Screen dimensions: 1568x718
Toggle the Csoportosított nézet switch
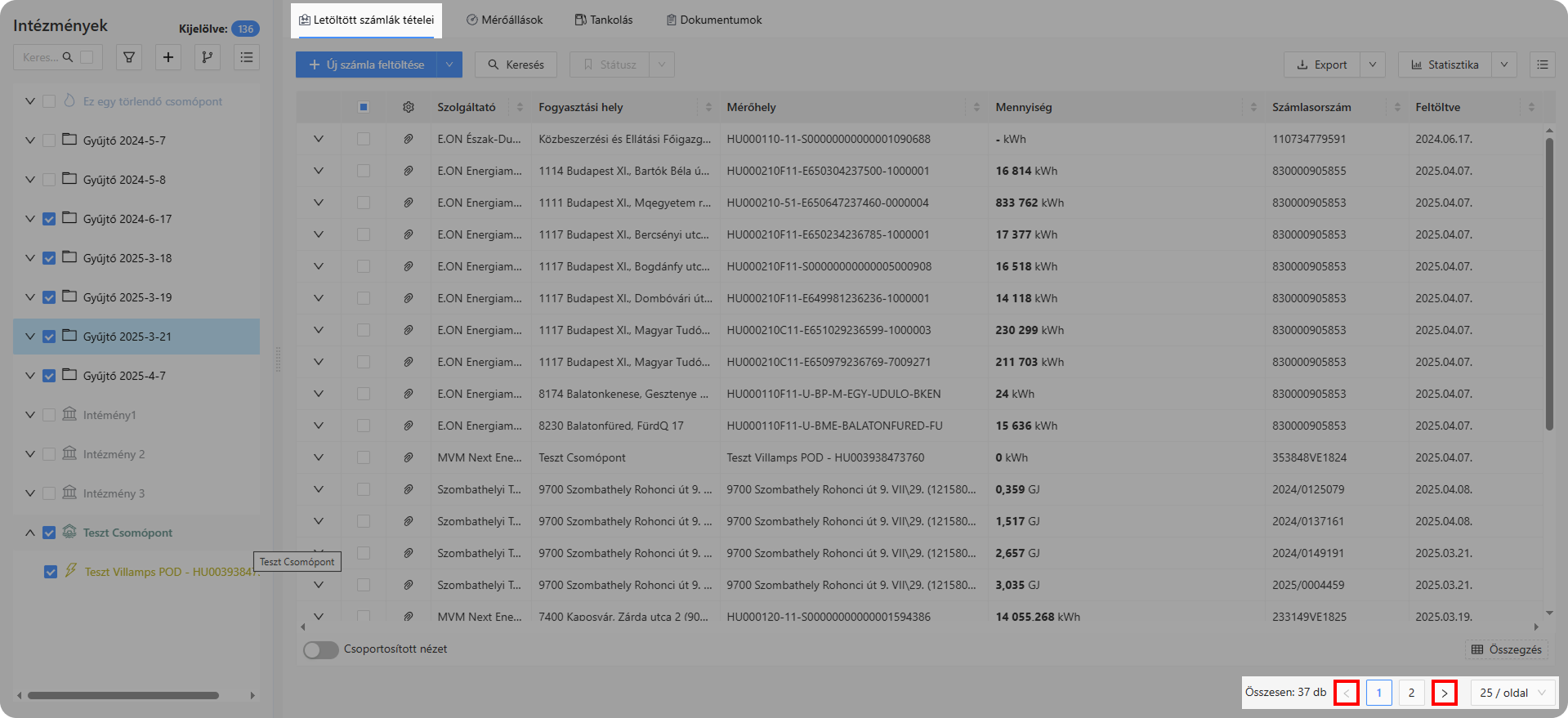320,649
